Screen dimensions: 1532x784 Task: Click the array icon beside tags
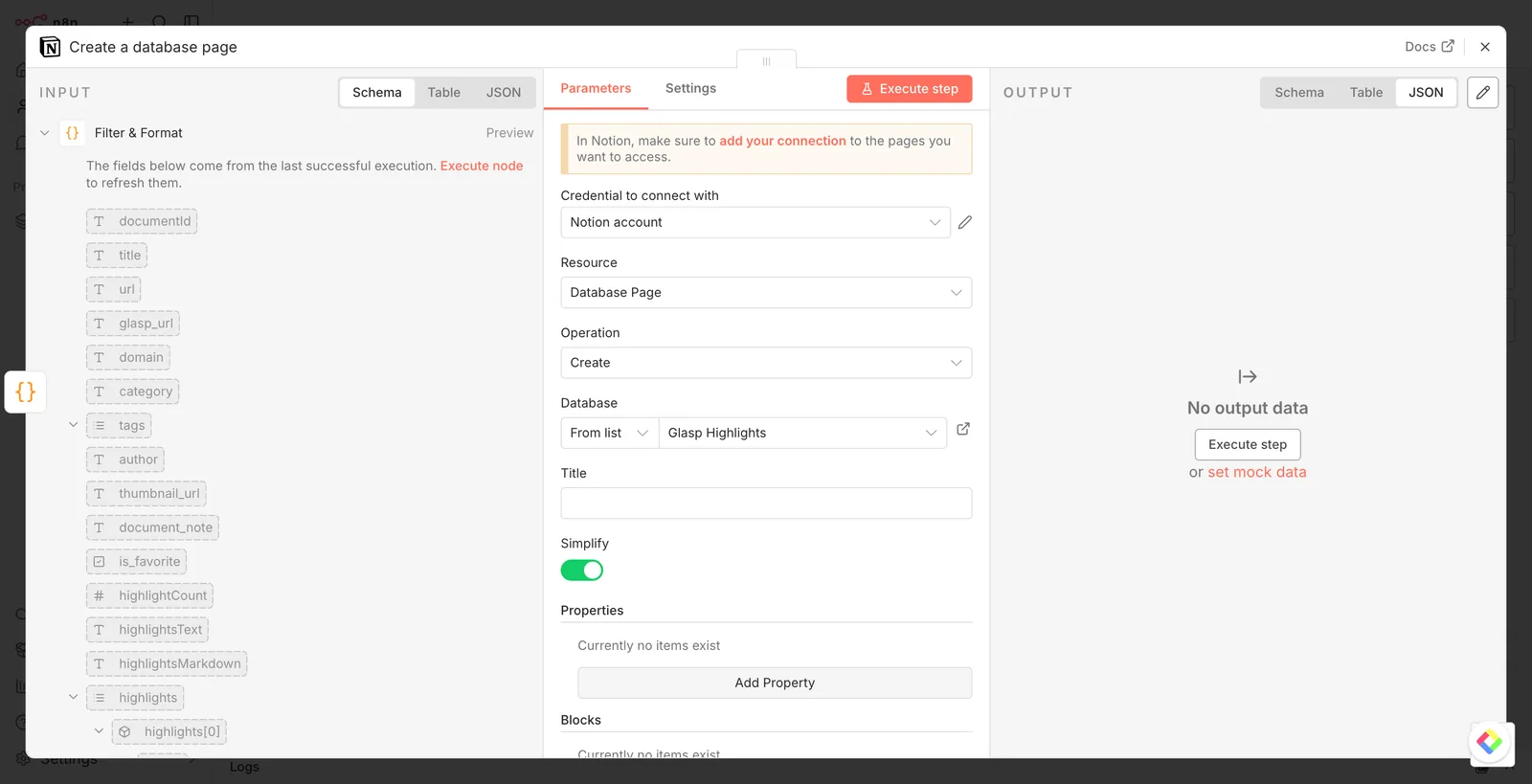point(100,426)
